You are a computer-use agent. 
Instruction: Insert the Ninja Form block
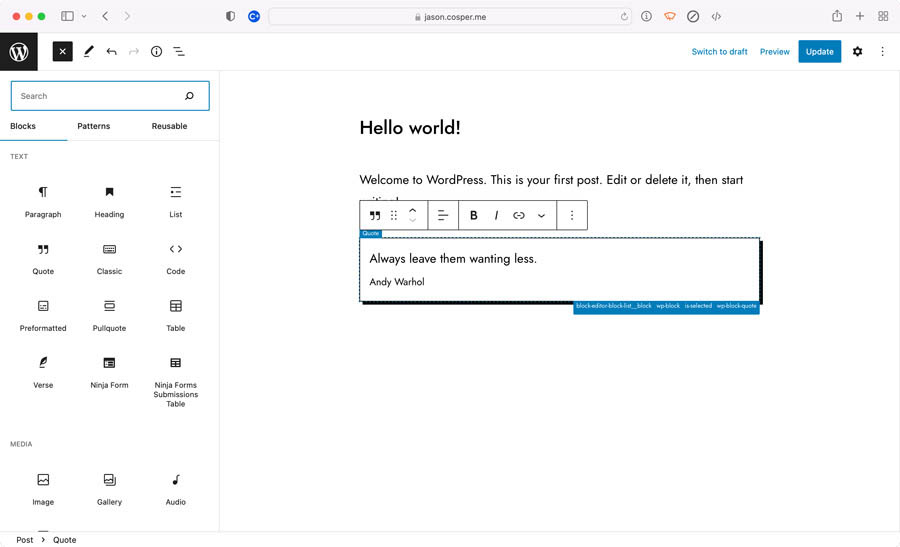tap(109, 371)
